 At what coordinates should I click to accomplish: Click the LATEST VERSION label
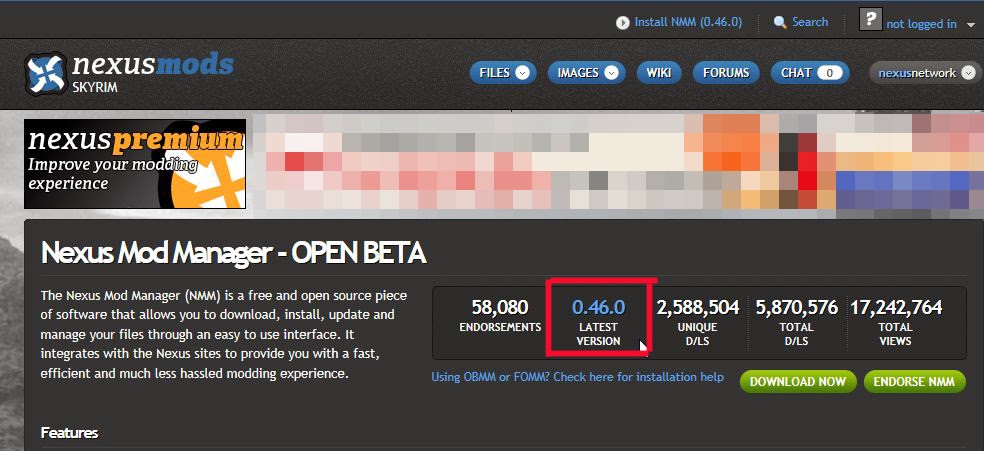[599, 334]
